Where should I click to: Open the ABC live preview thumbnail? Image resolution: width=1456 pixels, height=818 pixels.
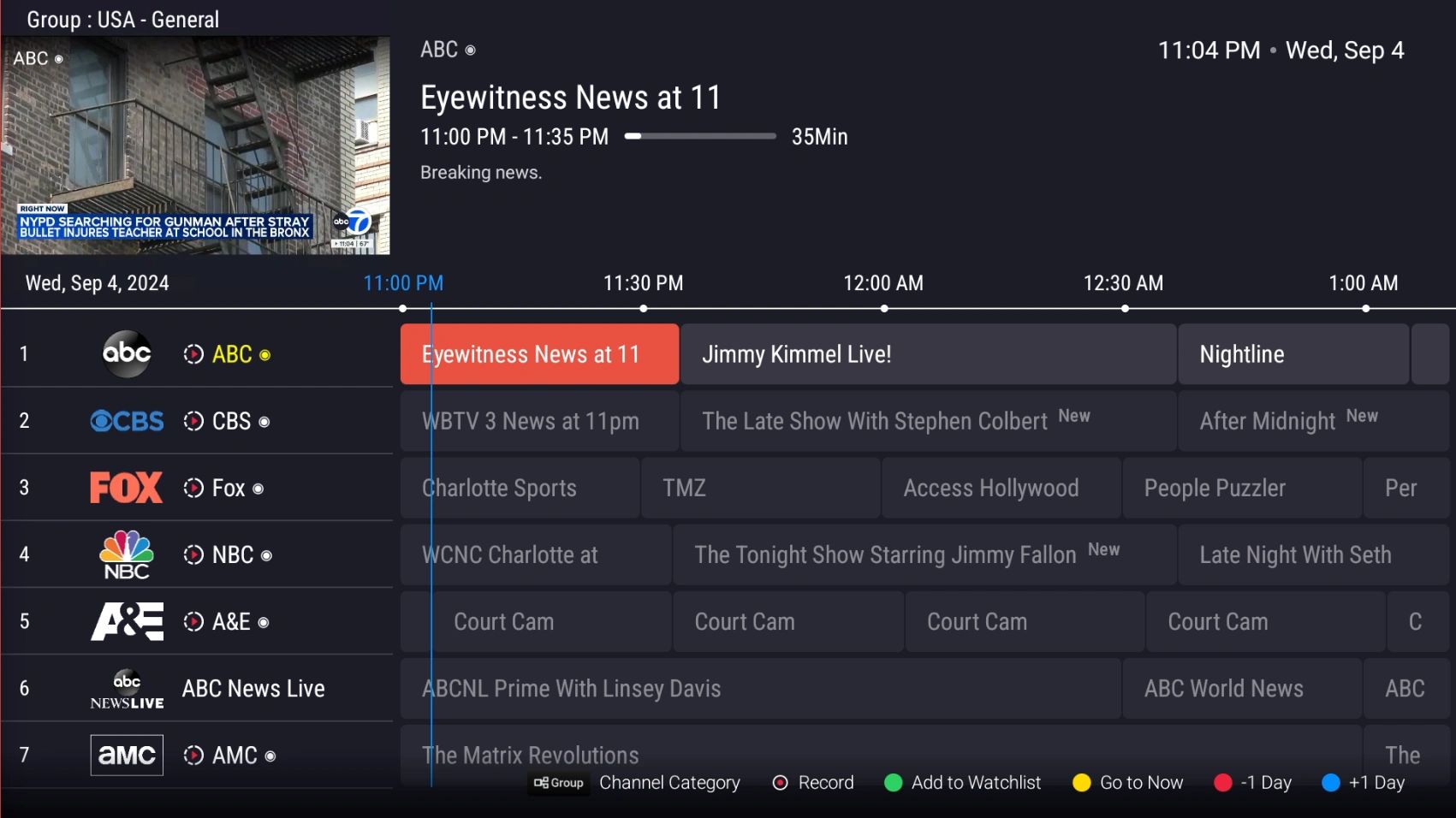195,145
